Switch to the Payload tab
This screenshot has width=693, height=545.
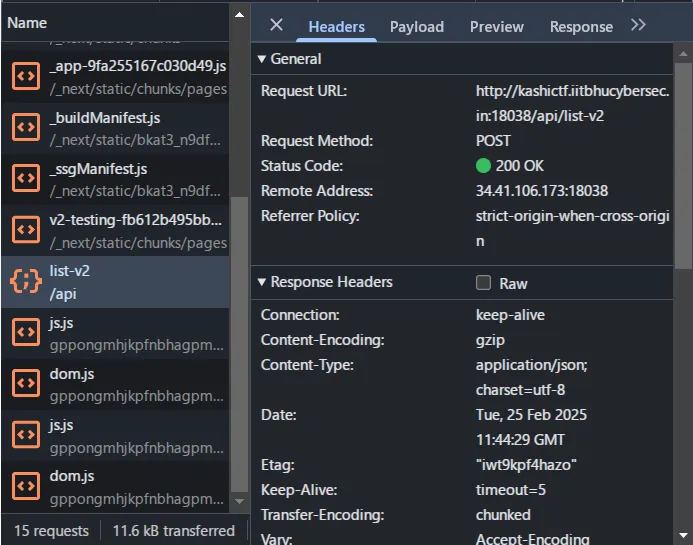[x=417, y=27]
